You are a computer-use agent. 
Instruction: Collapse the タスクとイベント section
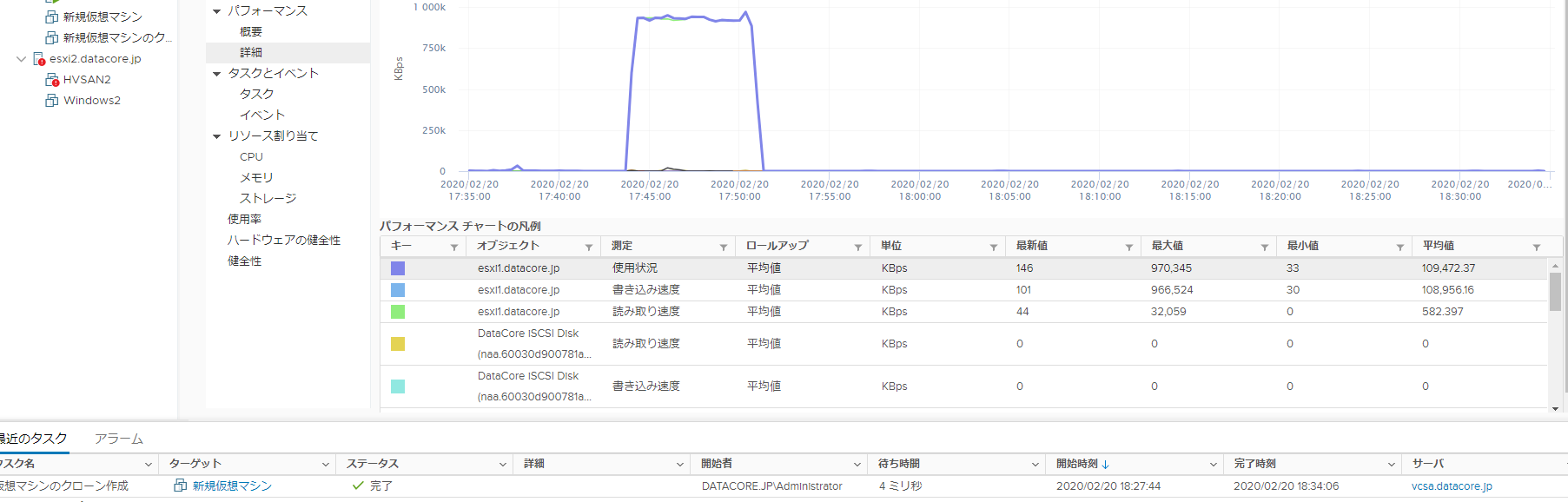(x=216, y=74)
